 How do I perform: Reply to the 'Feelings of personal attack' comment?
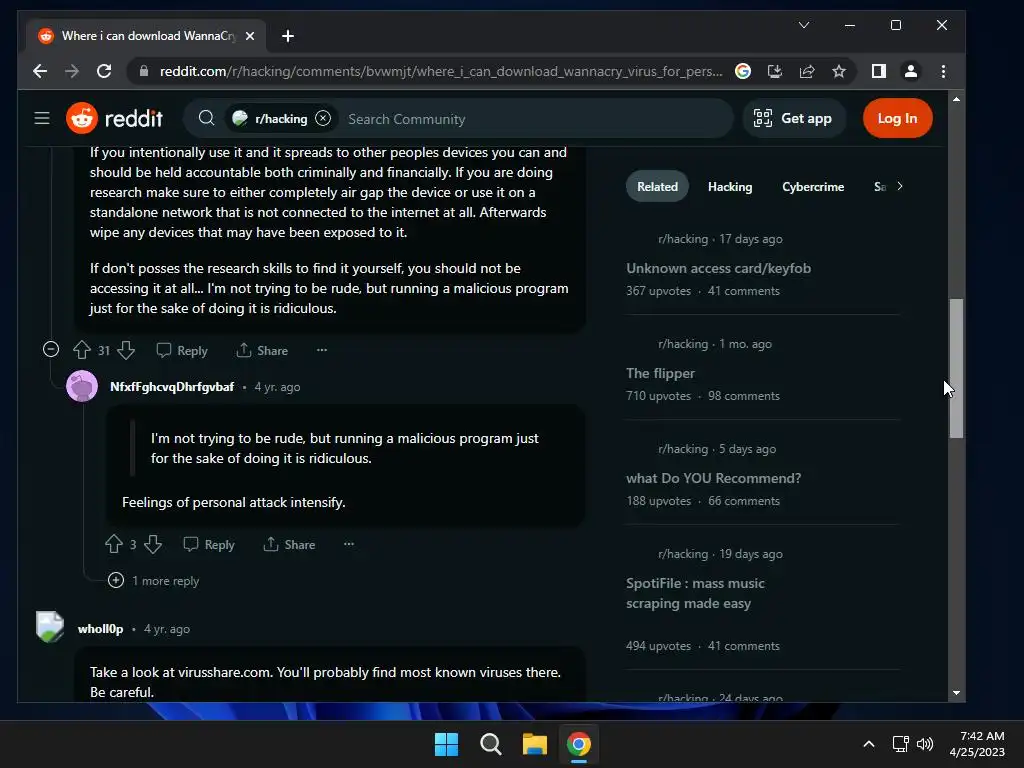pyautogui.click(x=209, y=544)
